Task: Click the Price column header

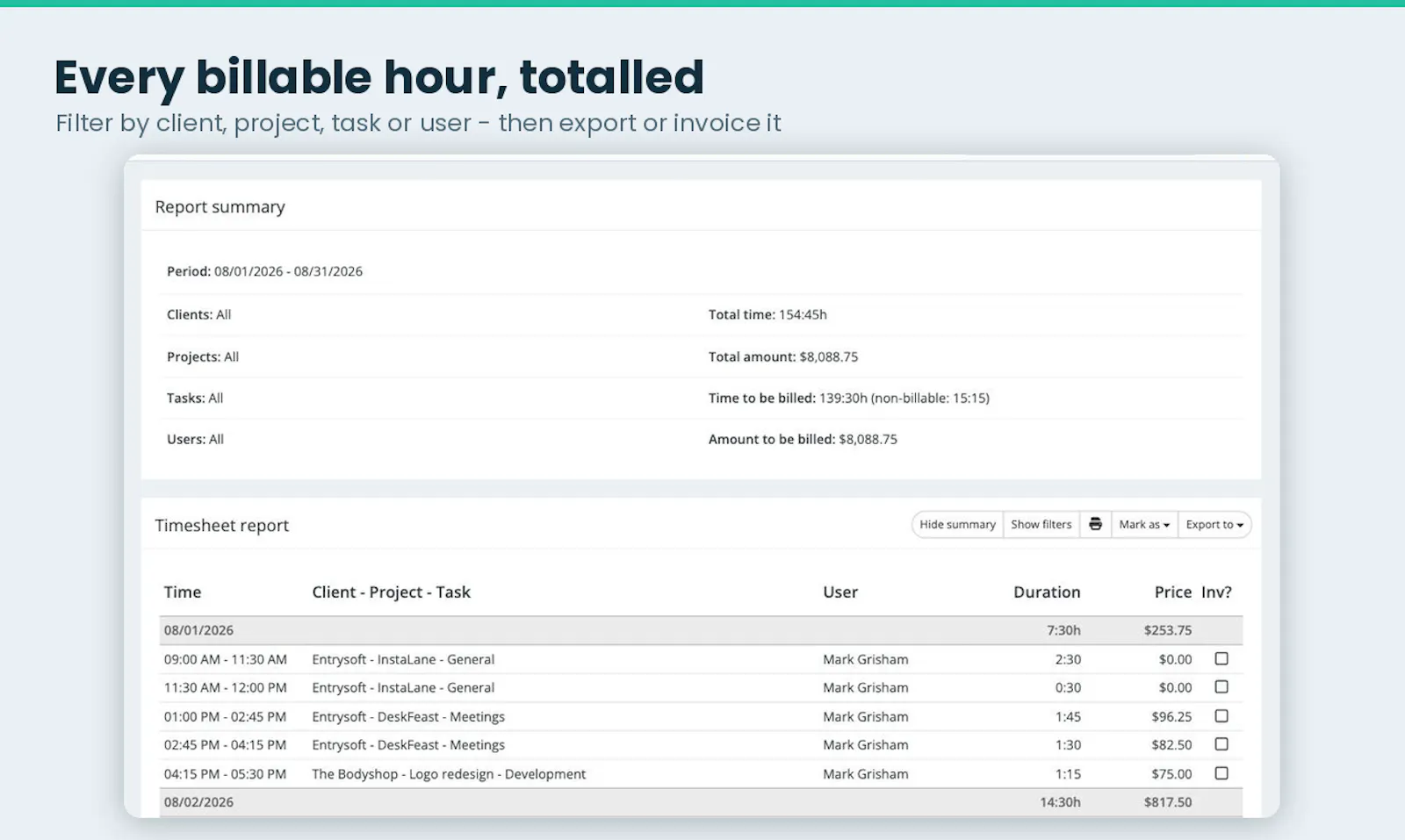Action: pos(1173,592)
